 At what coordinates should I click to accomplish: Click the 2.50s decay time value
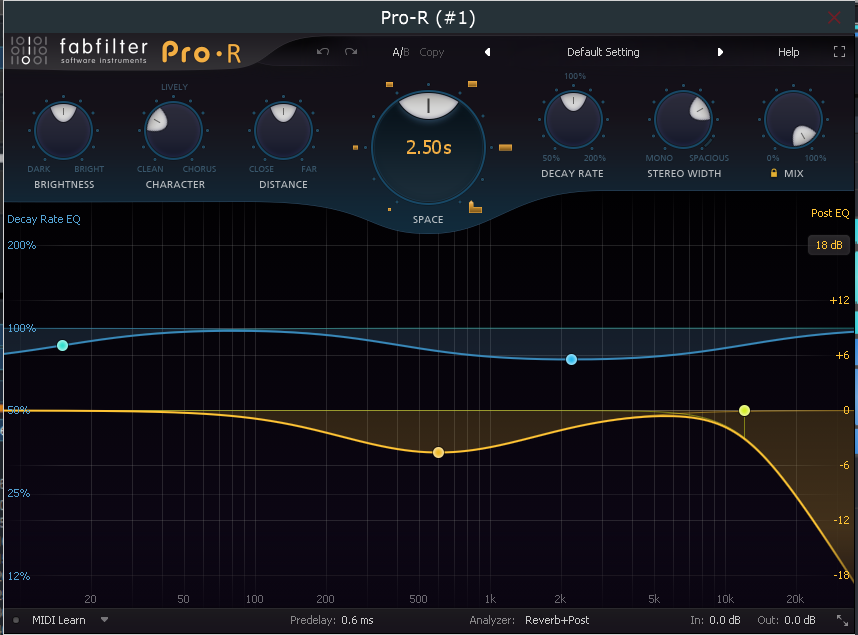[x=428, y=147]
